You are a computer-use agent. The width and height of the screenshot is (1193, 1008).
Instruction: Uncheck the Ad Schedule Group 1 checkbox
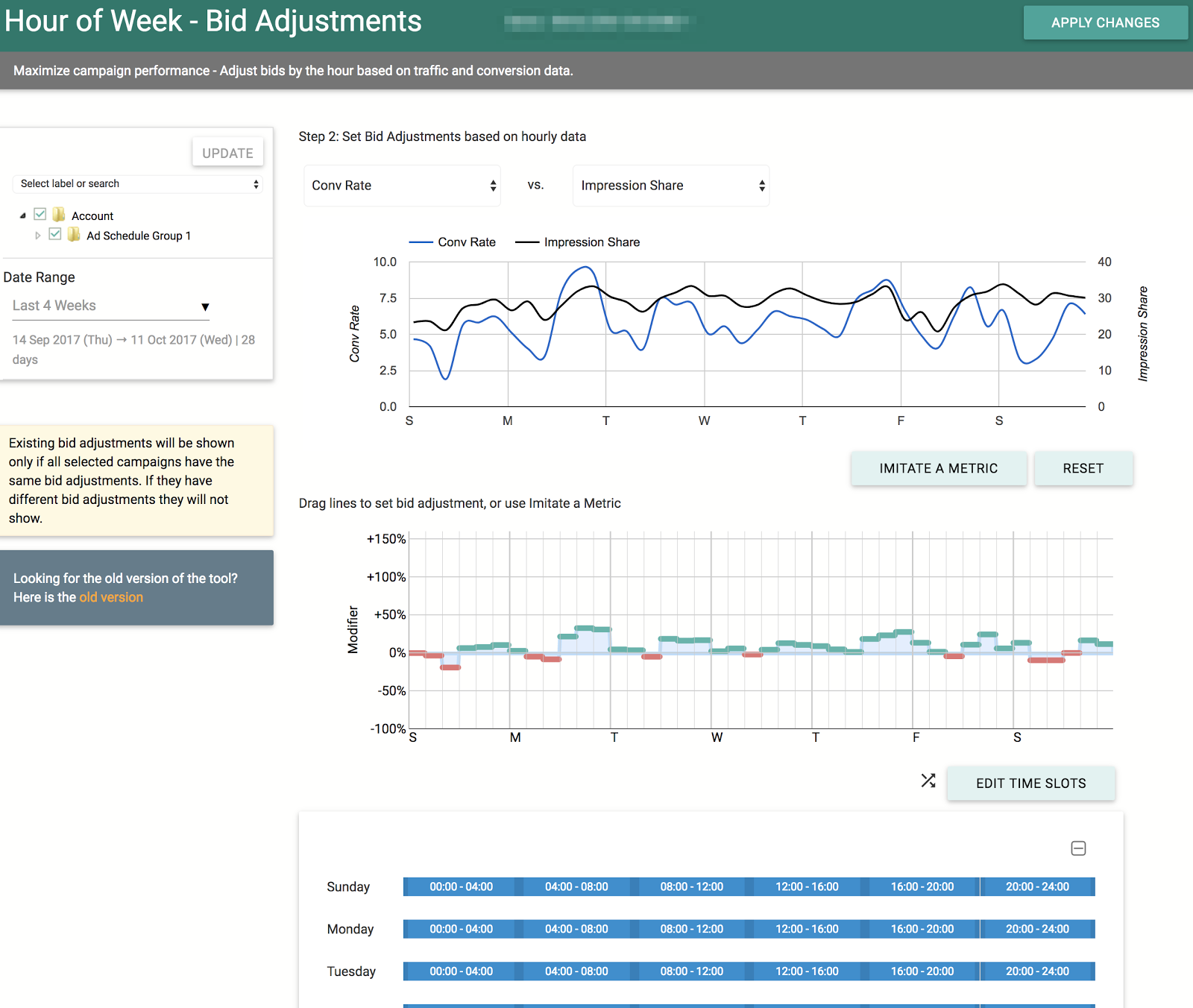click(x=55, y=234)
